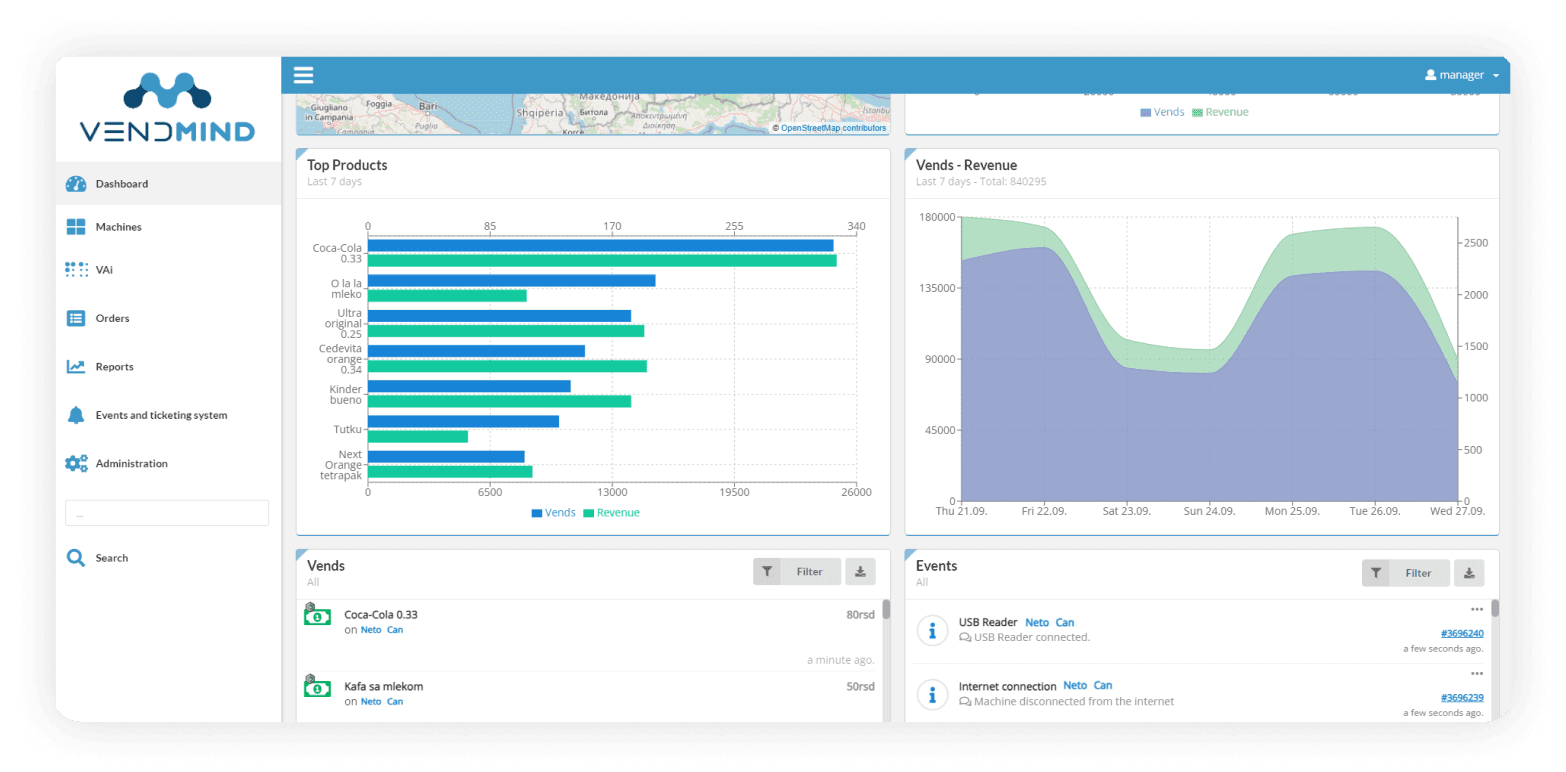
Task: Click the info icon of Internet connection event
Action: click(932, 694)
